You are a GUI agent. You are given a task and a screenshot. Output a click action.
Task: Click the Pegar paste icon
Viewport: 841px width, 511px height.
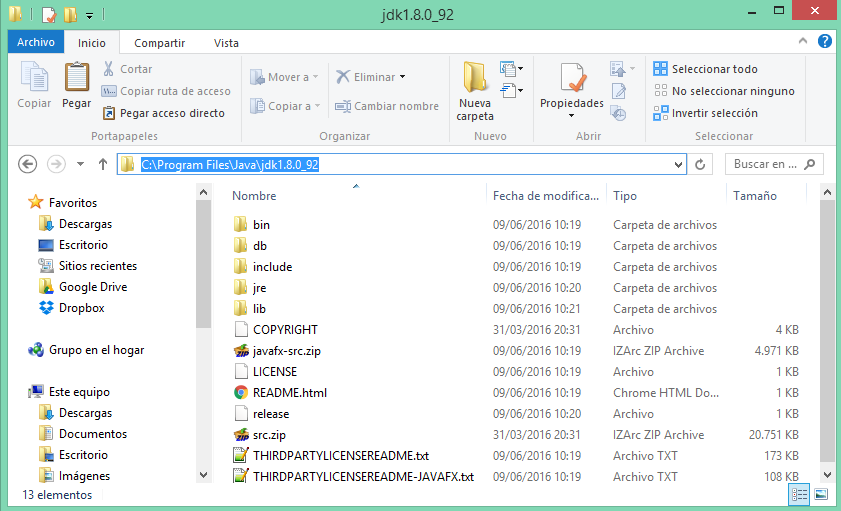[x=77, y=77]
